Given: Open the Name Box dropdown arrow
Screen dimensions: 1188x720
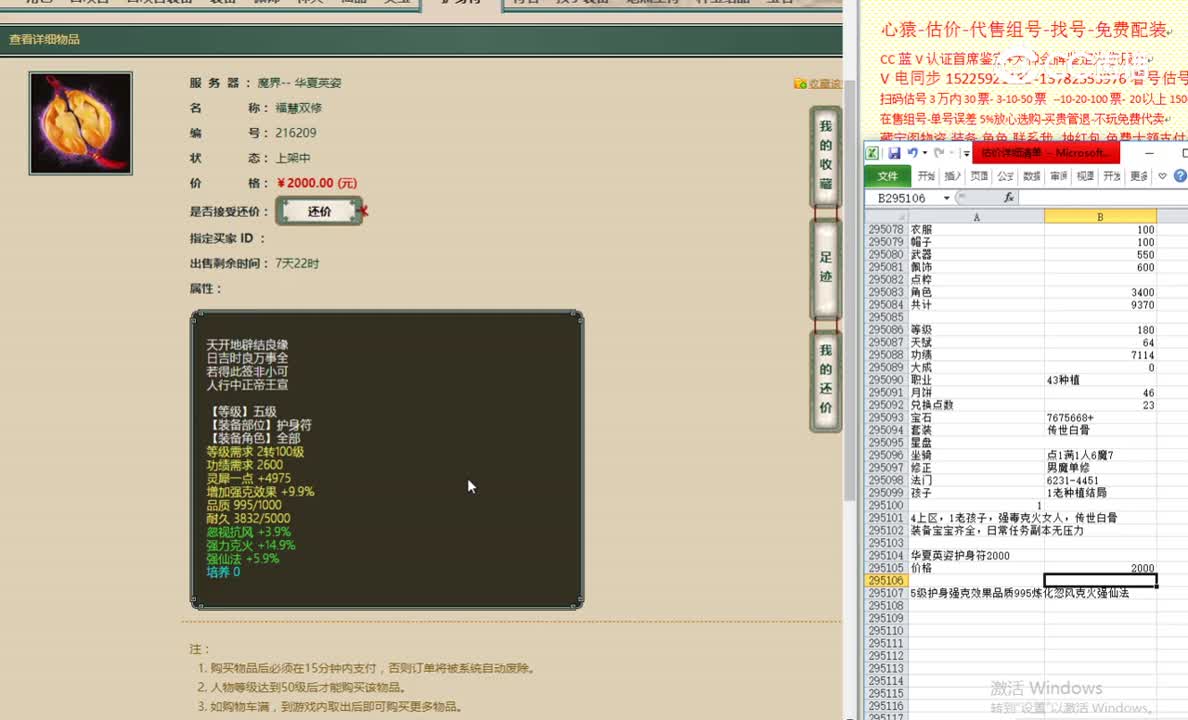Looking at the screenshot, I should coord(946,198).
